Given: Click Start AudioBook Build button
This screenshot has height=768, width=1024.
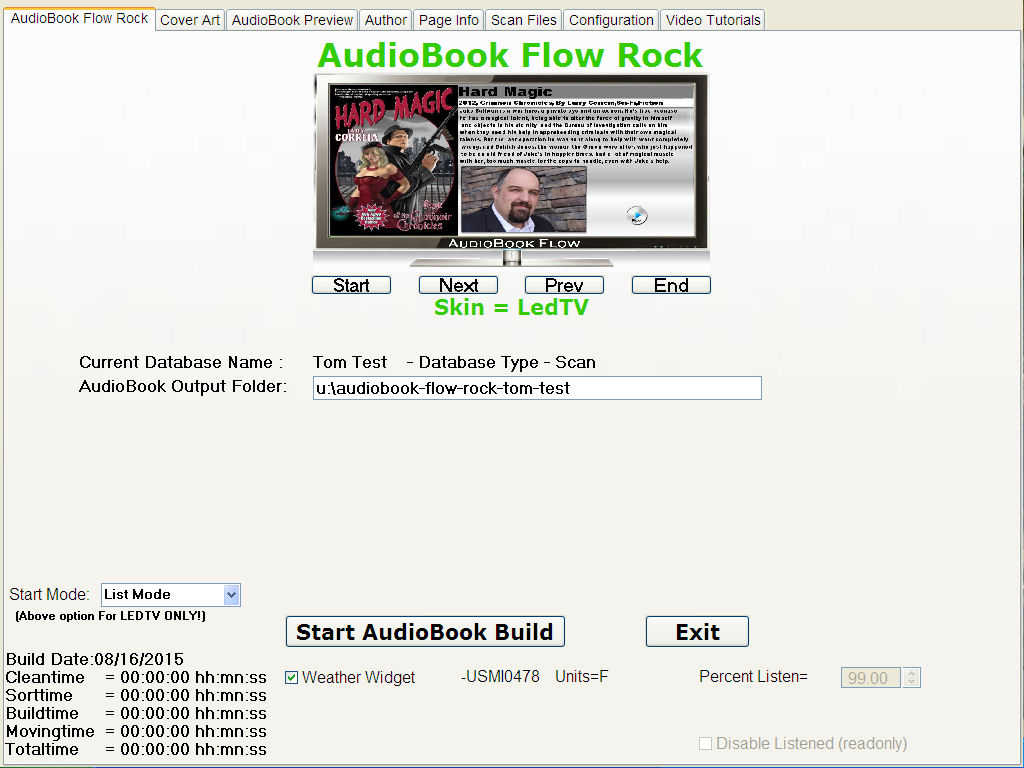Looking at the screenshot, I should 425,632.
